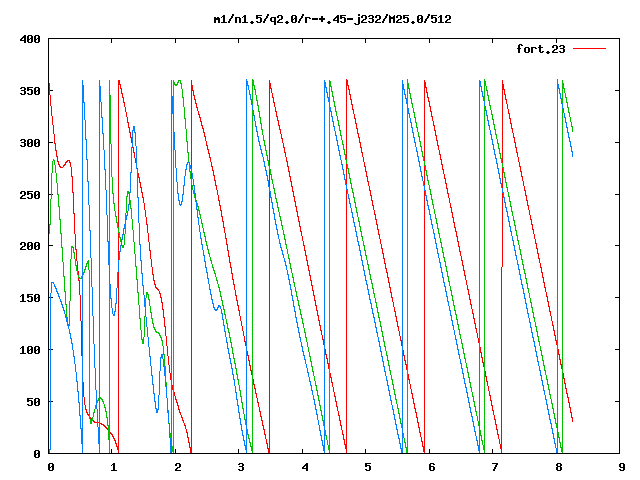The image size is (640, 480).
Task: Click the x-axis label 9
Action: (x=622, y=467)
